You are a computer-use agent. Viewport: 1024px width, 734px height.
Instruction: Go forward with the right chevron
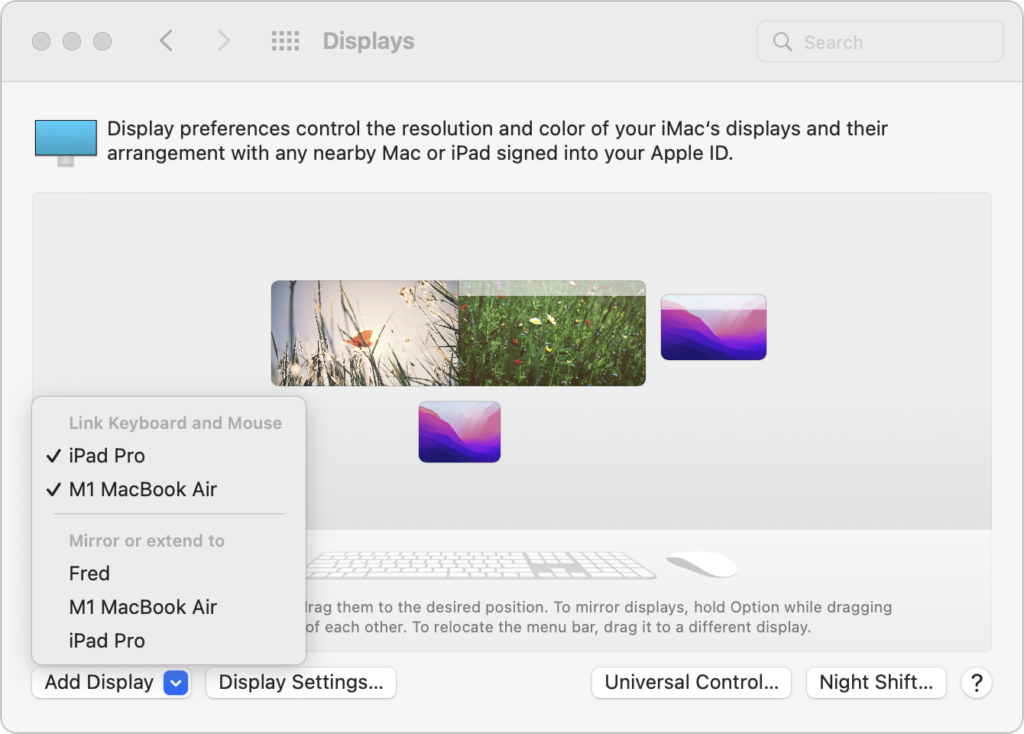pos(223,40)
